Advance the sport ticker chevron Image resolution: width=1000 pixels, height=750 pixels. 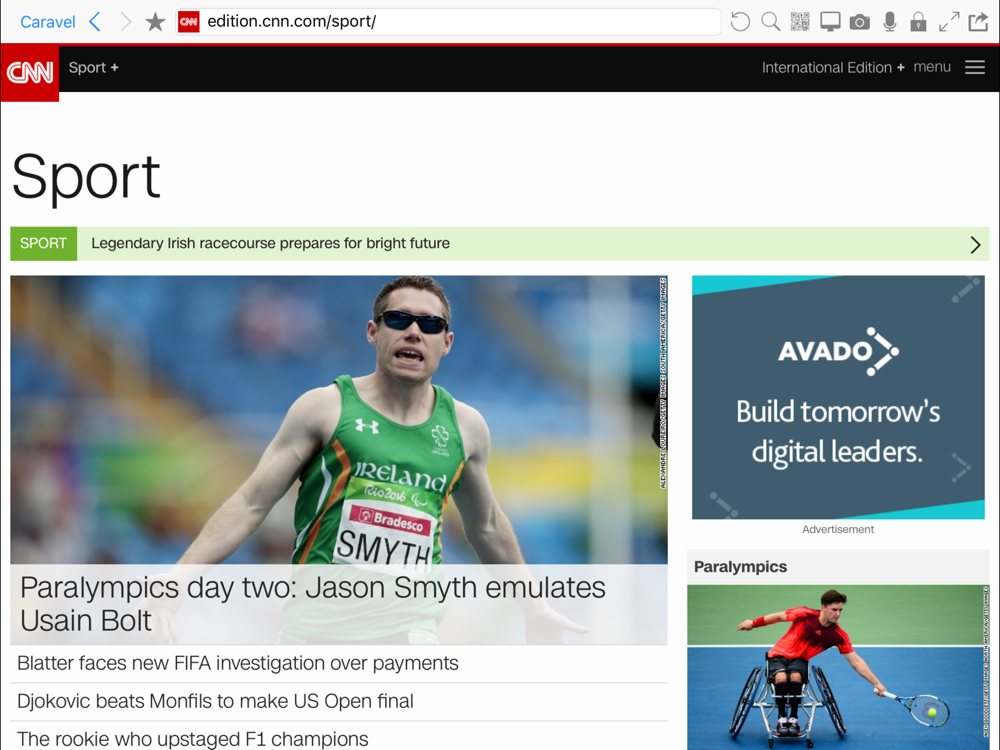975,245
